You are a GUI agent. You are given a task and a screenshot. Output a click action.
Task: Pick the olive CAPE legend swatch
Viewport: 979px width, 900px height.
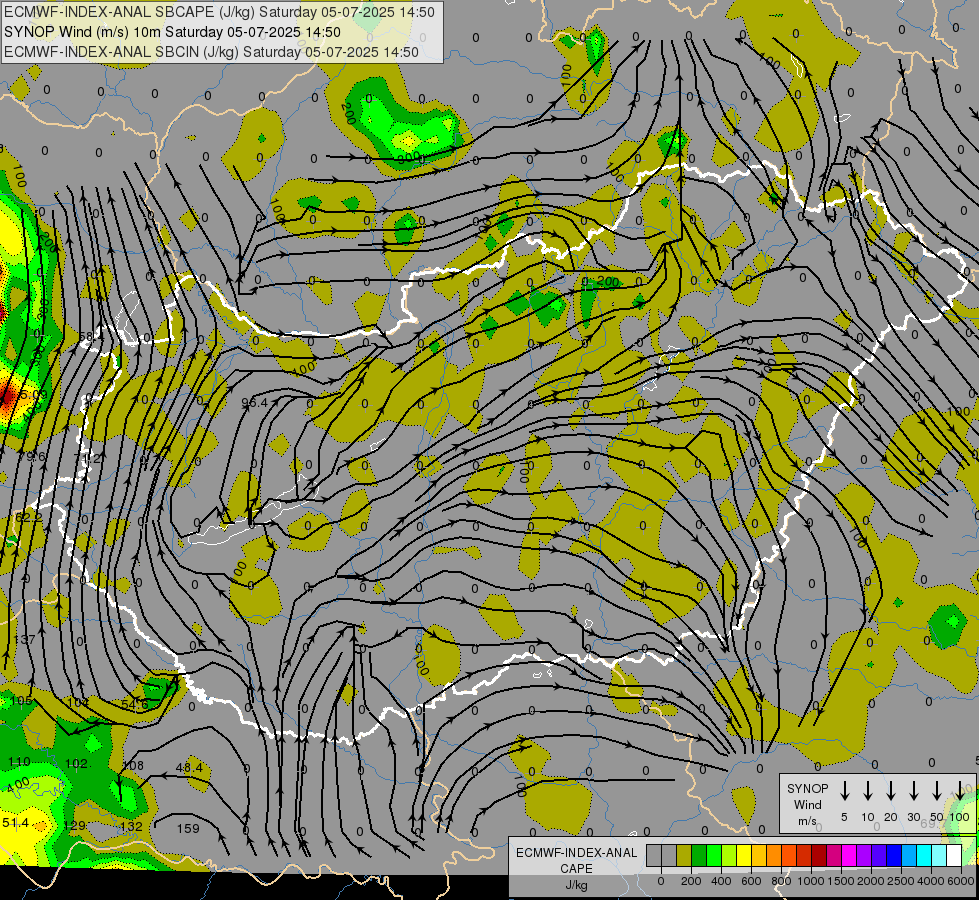tap(684, 855)
